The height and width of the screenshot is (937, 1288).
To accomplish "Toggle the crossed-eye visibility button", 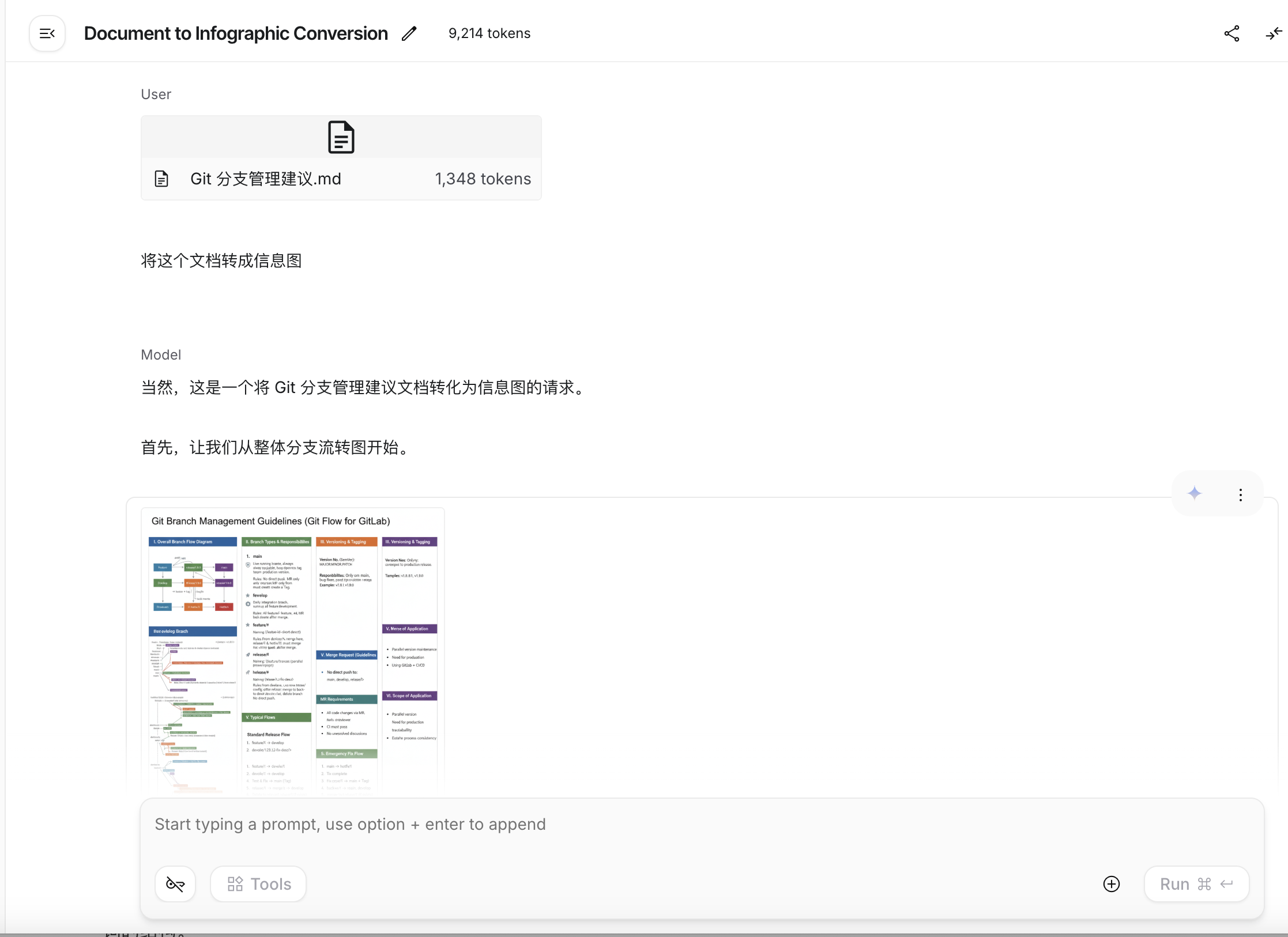I will point(175,884).
